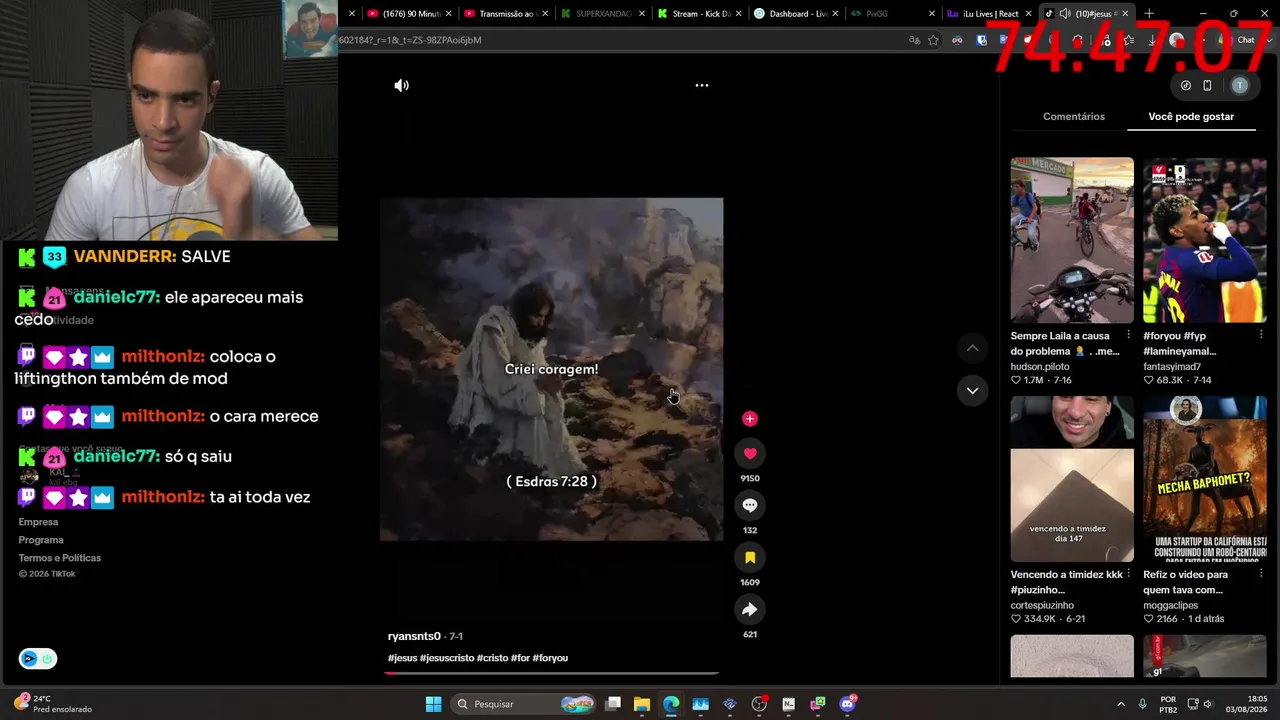Follow the creator with the red plus button
The width and height of the screenshot is (1280, 720).
point(750,419)
